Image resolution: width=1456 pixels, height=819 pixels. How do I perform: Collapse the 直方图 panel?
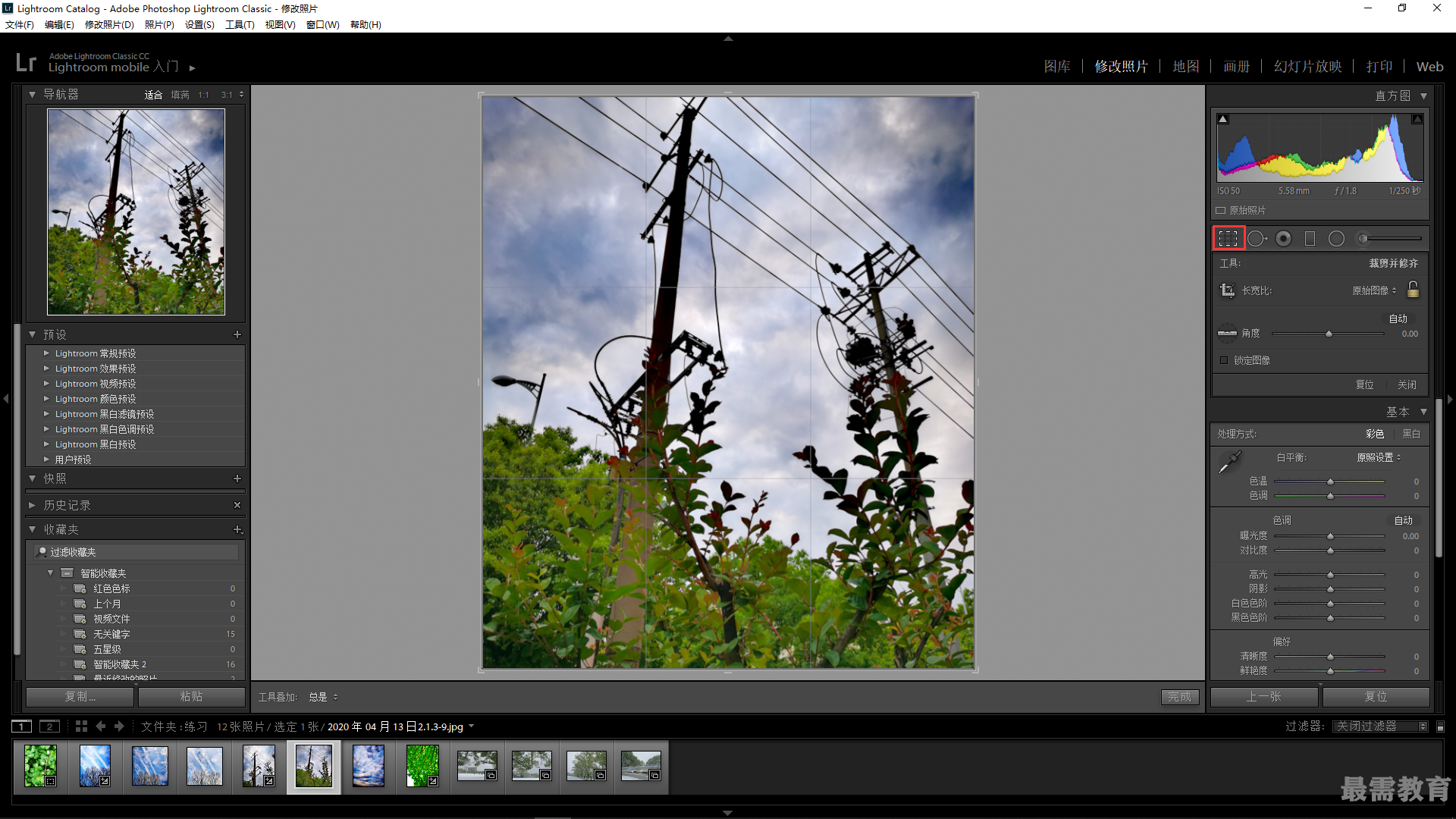[1423, 96]
